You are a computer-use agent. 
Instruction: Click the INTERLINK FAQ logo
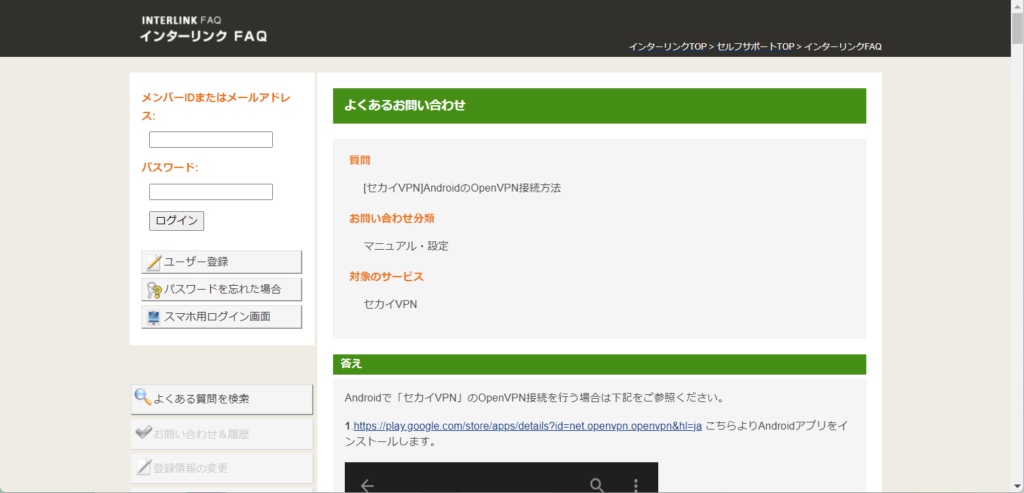(204, 30)
